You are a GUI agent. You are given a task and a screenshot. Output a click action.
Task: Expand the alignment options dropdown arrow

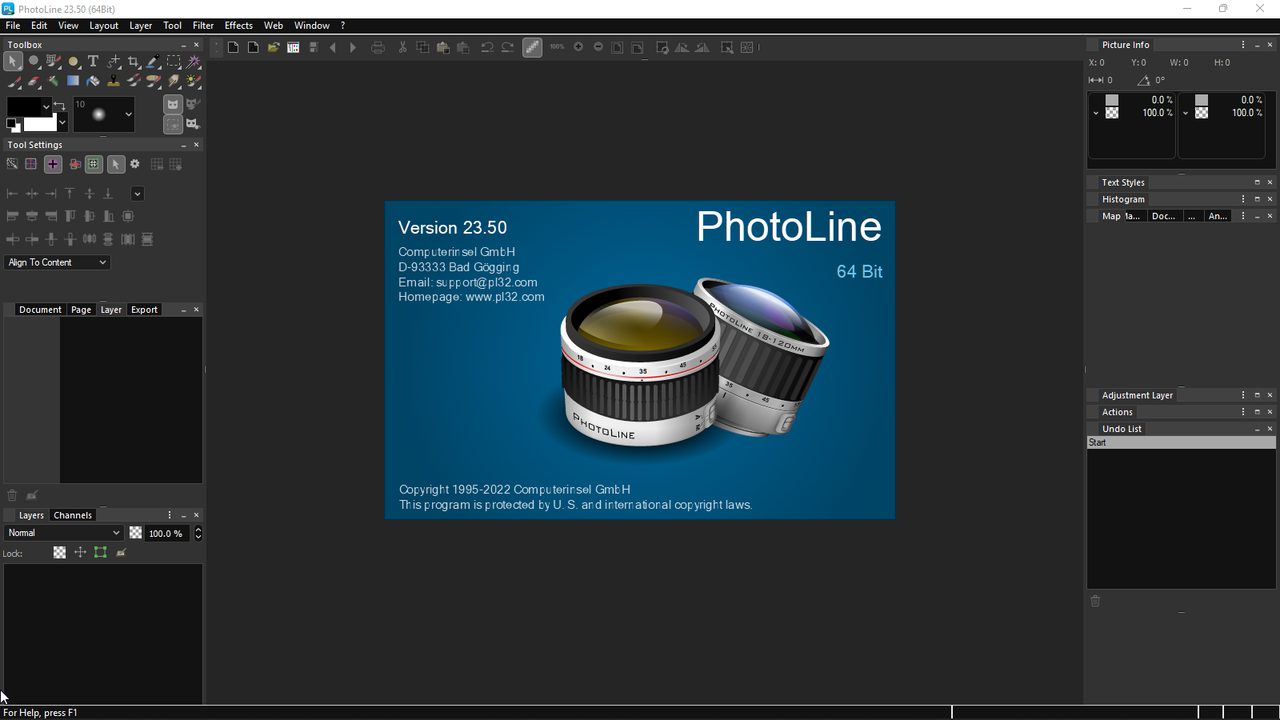pyautogui.click(x=137, y=194)
